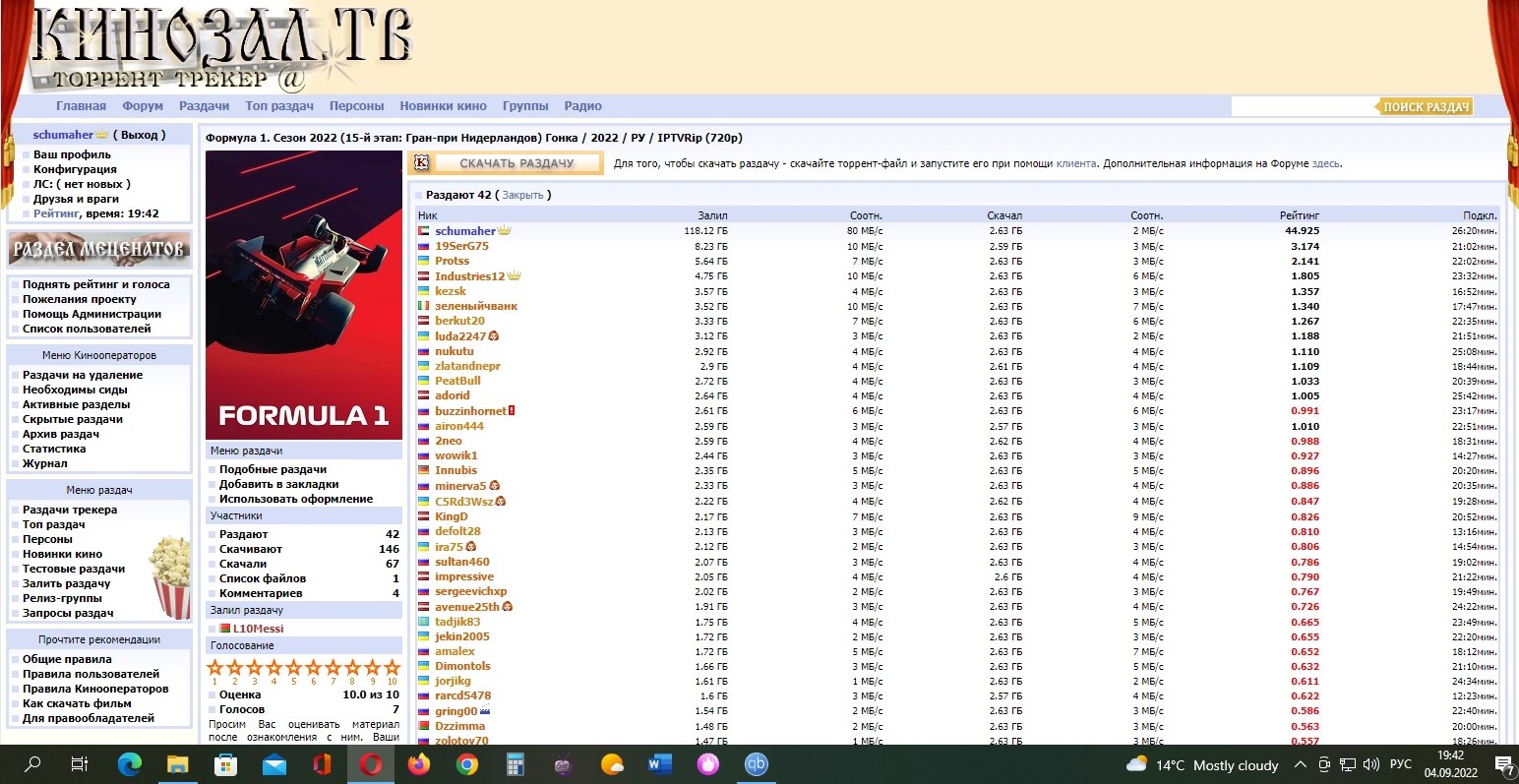This screenshot has width=1519, height=784.
Task: Click the СКАЧАТЬ РАЗДАЧУ button
Action: [516, 163]
